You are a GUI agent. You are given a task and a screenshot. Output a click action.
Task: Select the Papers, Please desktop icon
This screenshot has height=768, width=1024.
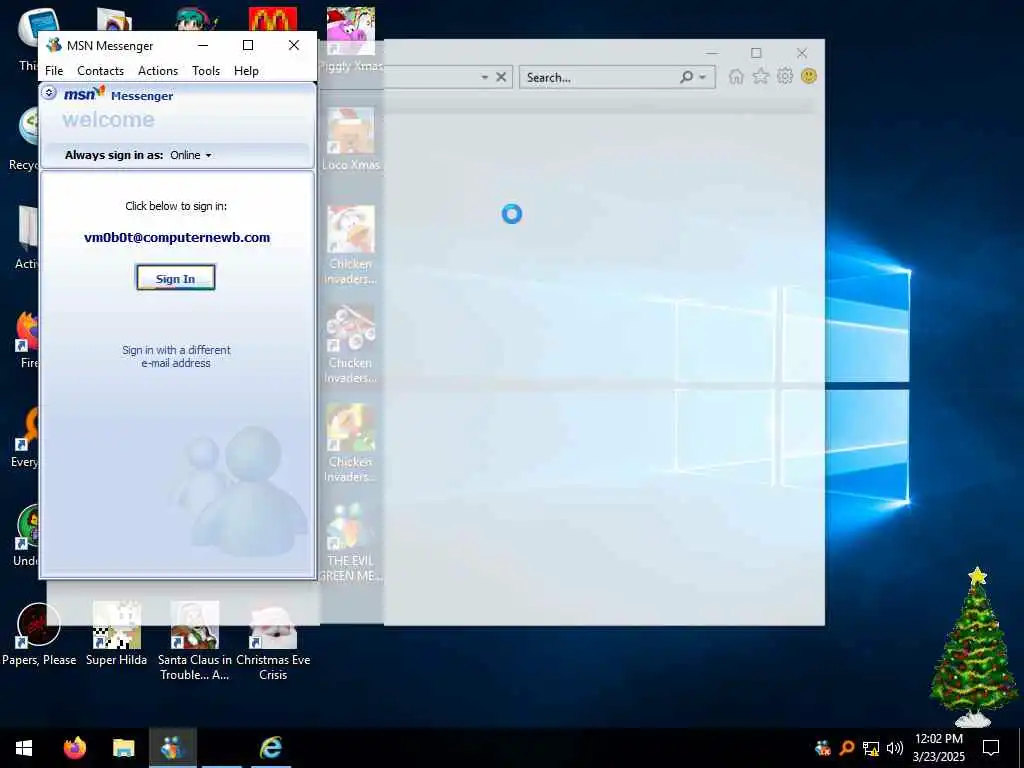pyautogui.click(x=39, y=634)
